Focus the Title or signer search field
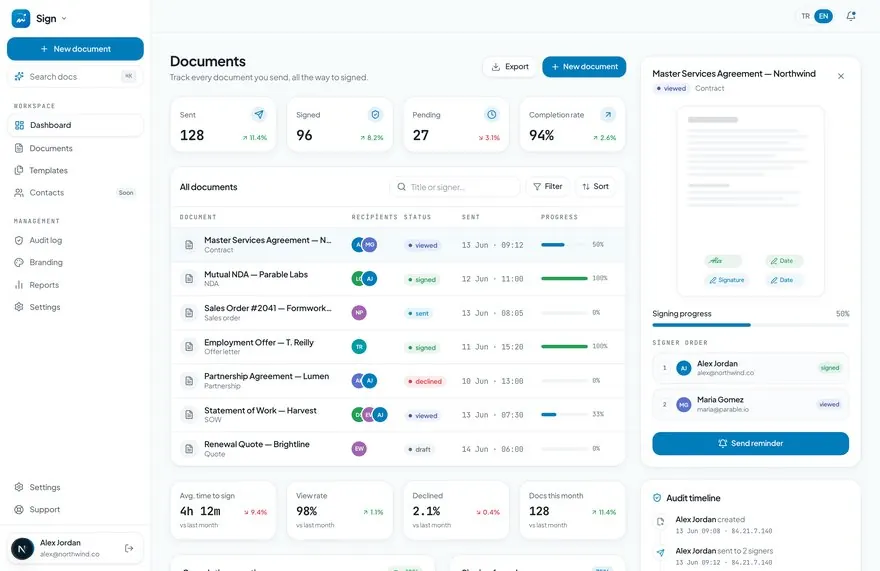 pos(455,187)
